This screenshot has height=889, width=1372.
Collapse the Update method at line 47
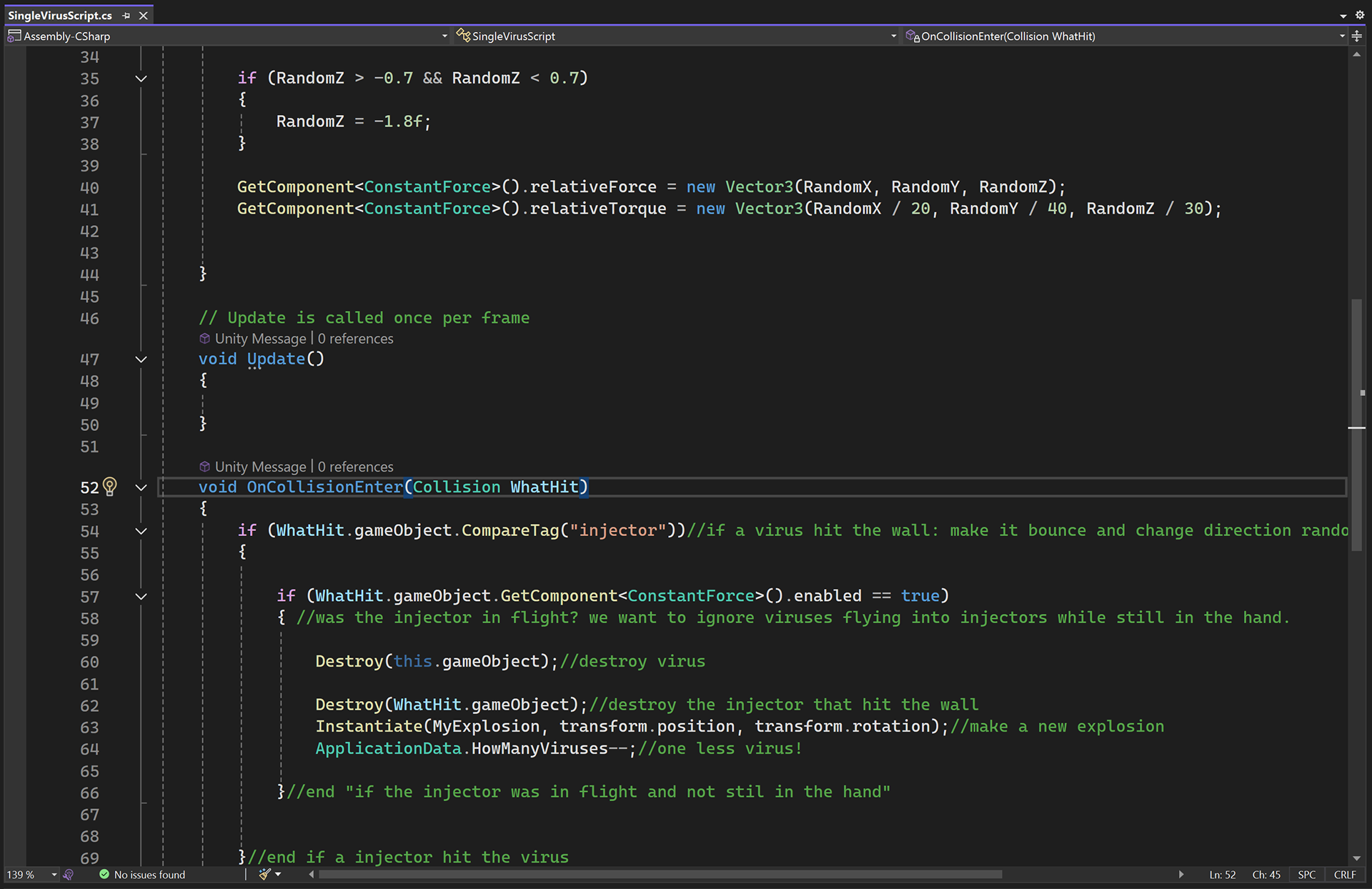tap(141, 359)
